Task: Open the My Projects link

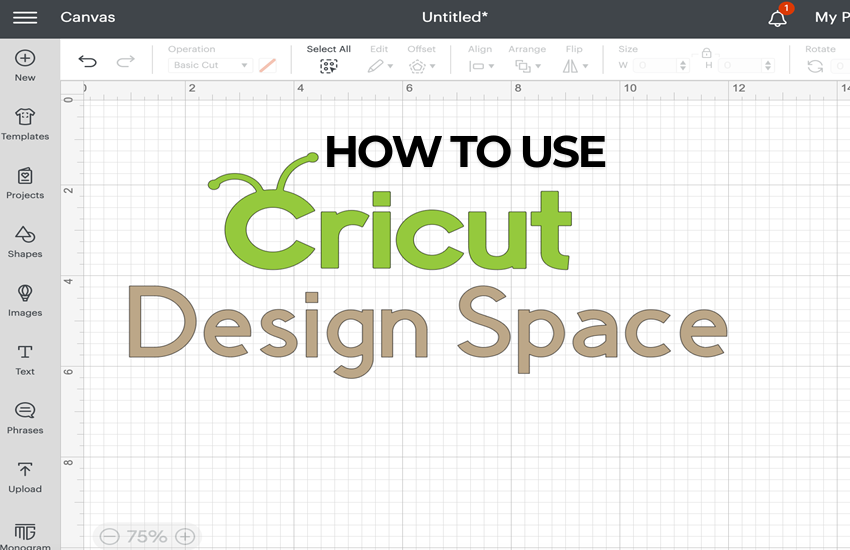Action: click(x=832, y=17)
